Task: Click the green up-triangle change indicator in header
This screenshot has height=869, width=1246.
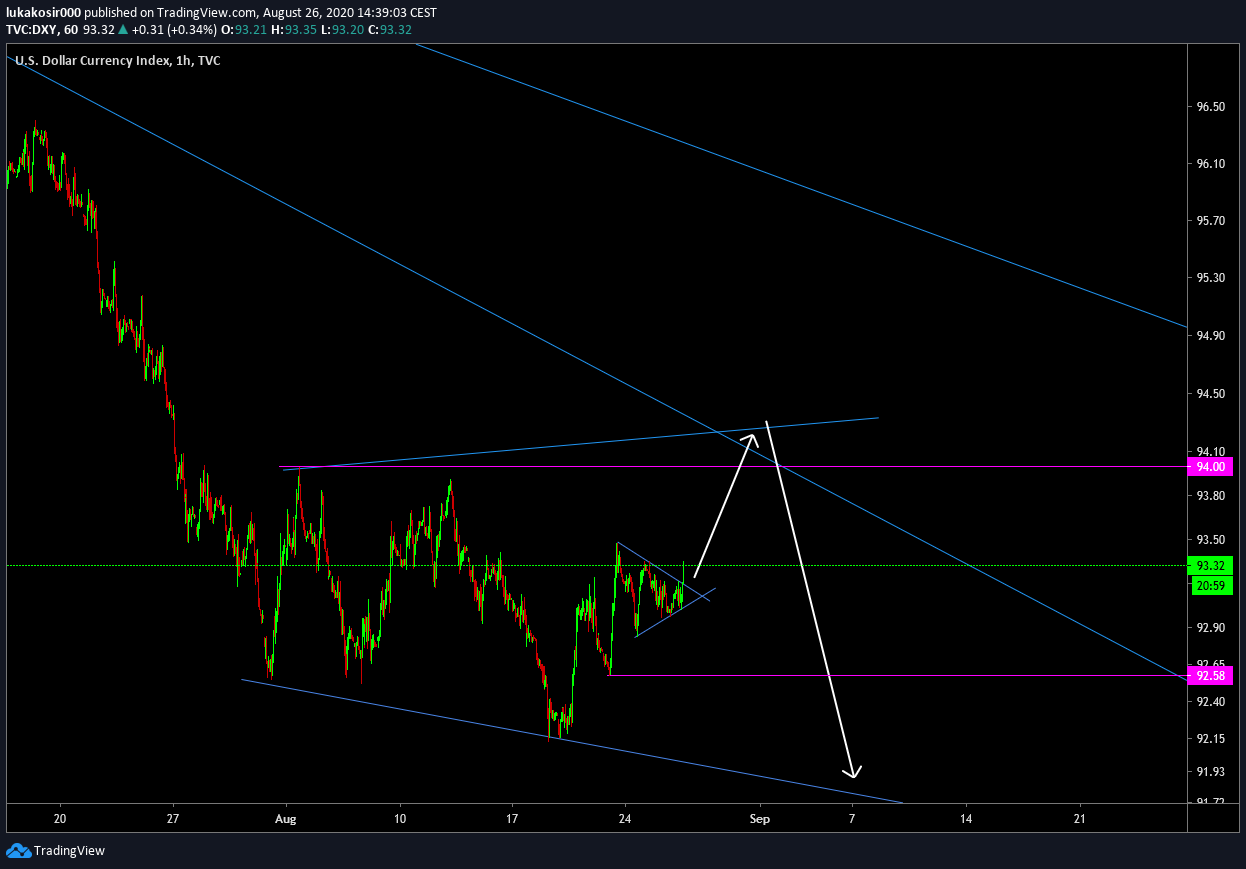Action: (x=124, y=30)
